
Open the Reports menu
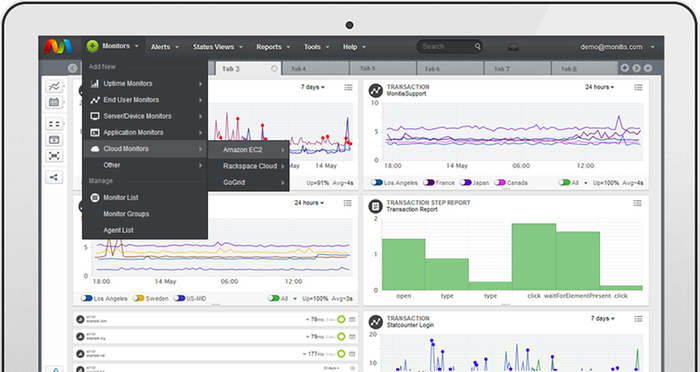click(273, 46)
